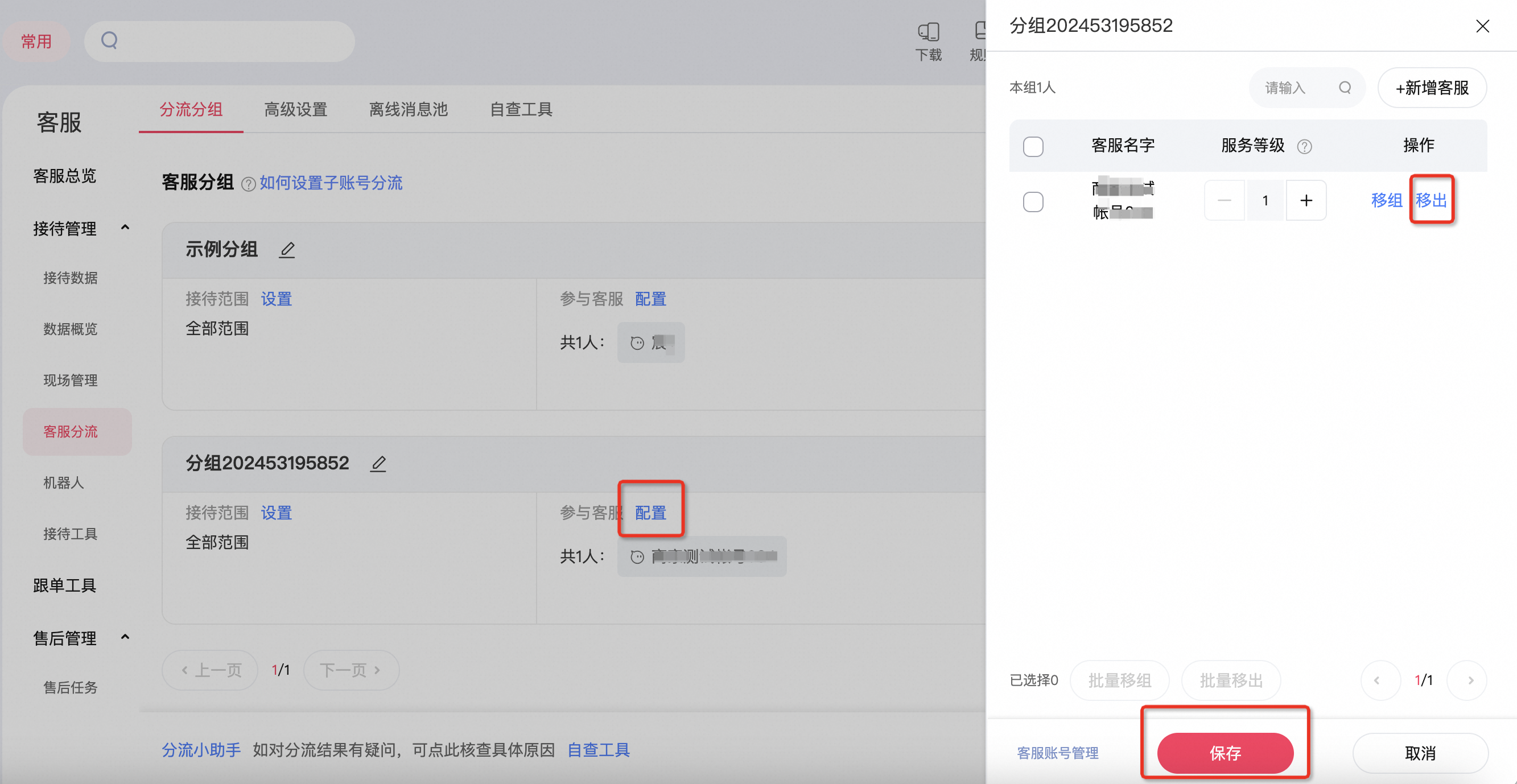Open 自查工具 link at page bottom
Image resolution: width=1517 pixels, height=784 pixels.
point(598,750)
